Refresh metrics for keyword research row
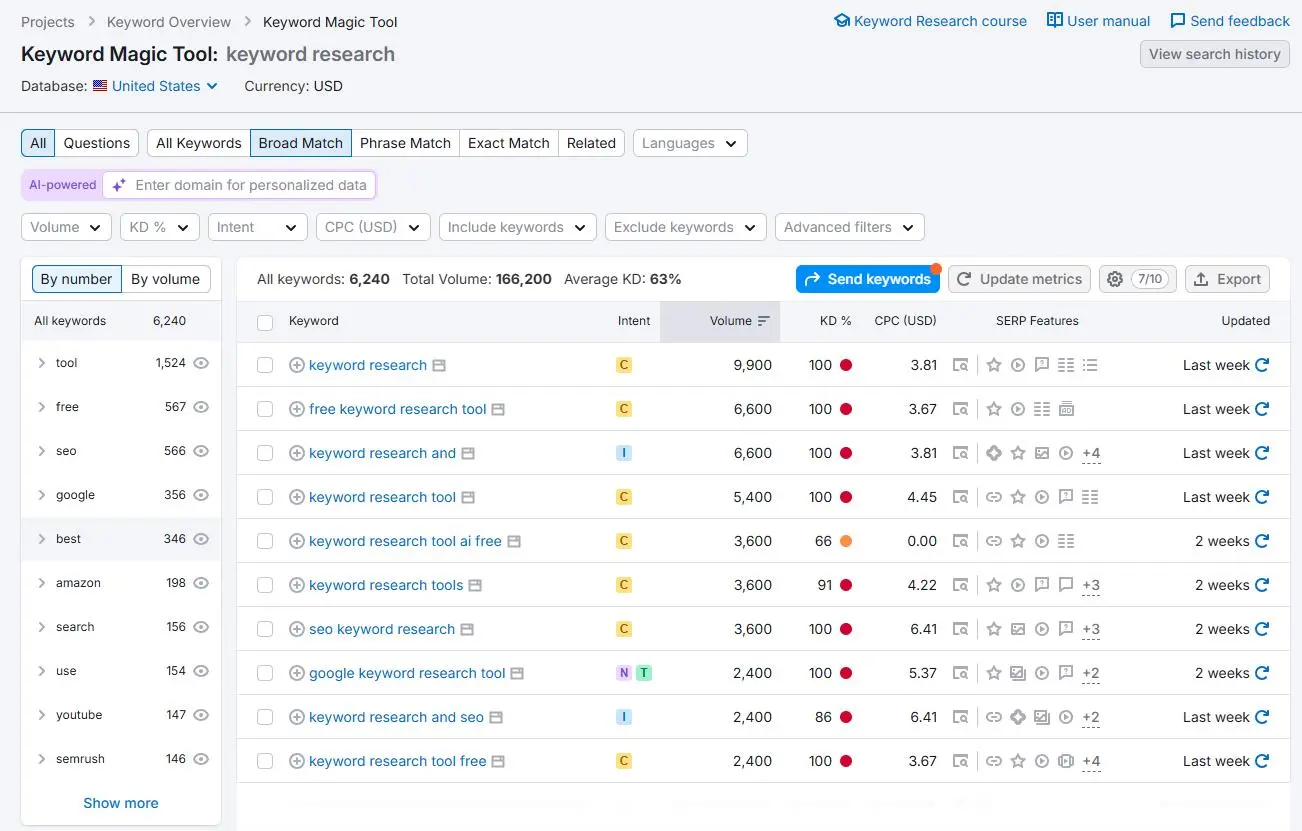1302x831 pixels. (x=1262, y=365)
